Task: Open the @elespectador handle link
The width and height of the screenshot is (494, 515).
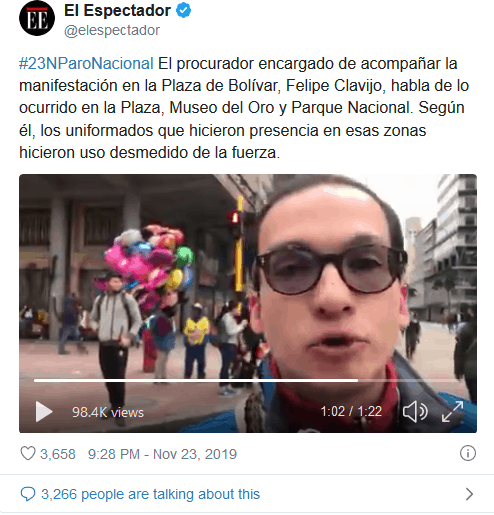Action: [x=112, y=30]
